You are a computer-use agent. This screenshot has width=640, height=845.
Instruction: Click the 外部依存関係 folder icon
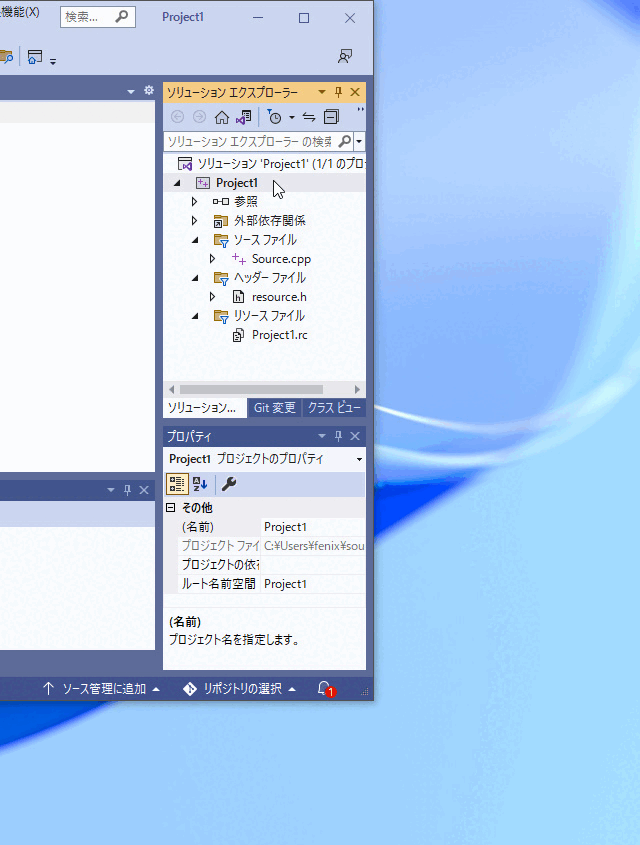point(220,221)
